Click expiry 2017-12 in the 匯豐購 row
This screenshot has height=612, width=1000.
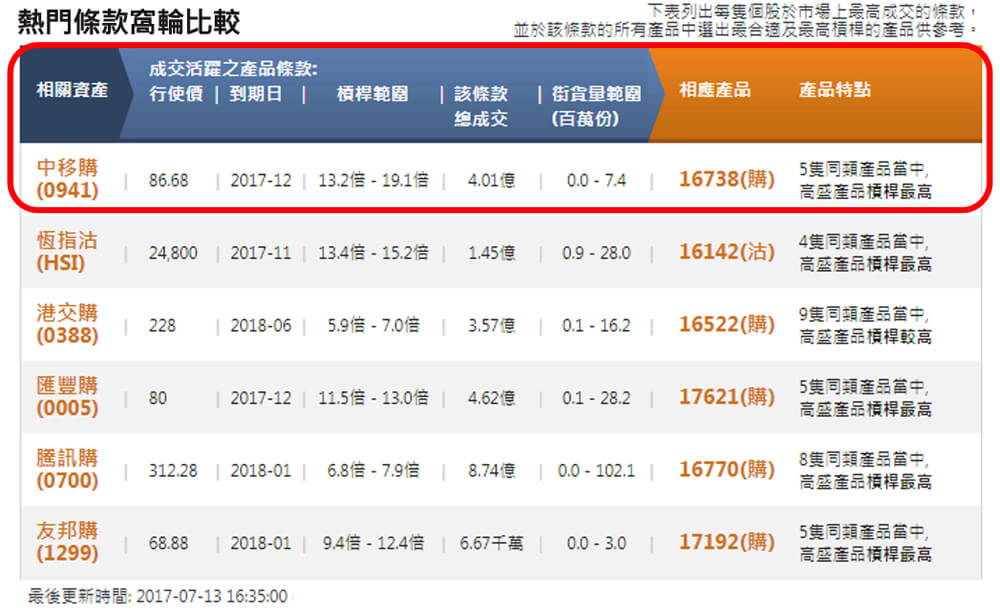pos(261,398)
